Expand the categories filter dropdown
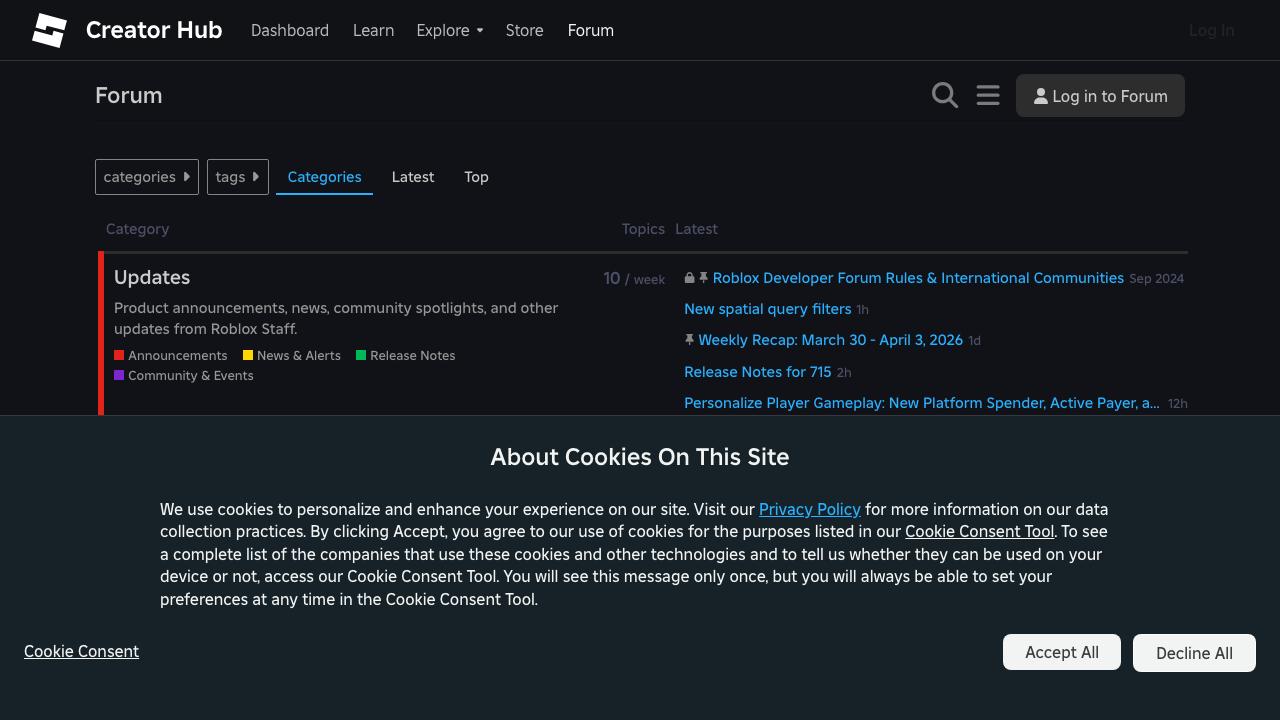Image resolution: width=1280 pixels, height=720 pixels. point(147,177)
